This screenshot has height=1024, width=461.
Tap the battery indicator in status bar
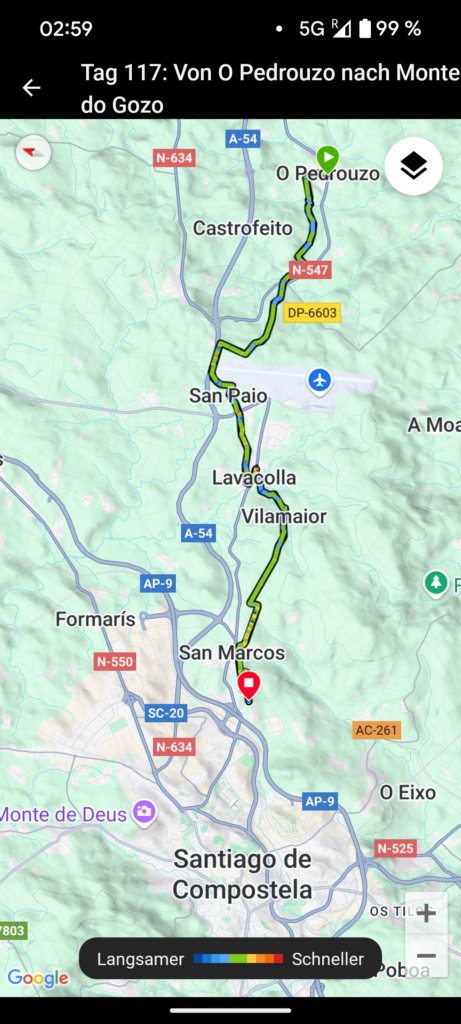coord(364,29)
